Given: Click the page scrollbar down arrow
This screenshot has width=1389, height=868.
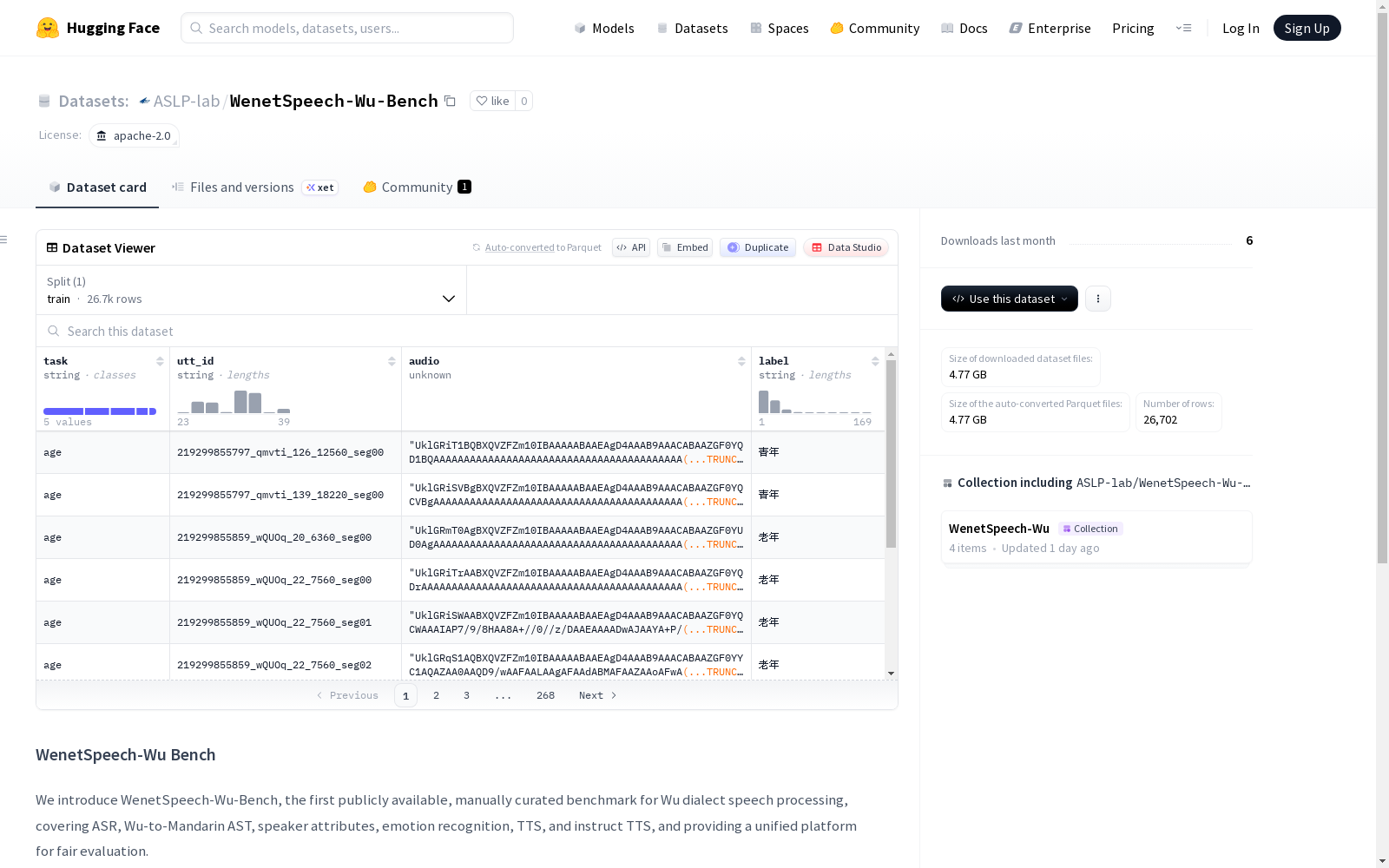Looking at the screenshot, I should [1382, 861].
